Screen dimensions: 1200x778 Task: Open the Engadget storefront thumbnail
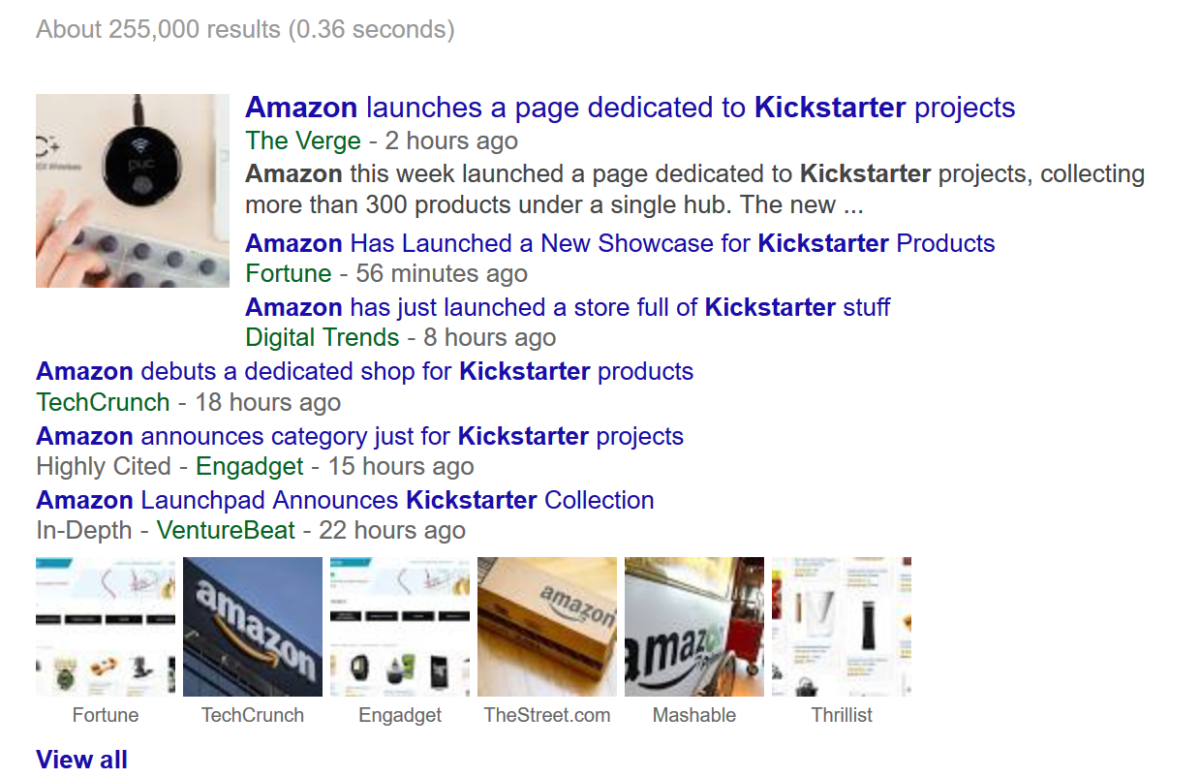tap(399, 626)
